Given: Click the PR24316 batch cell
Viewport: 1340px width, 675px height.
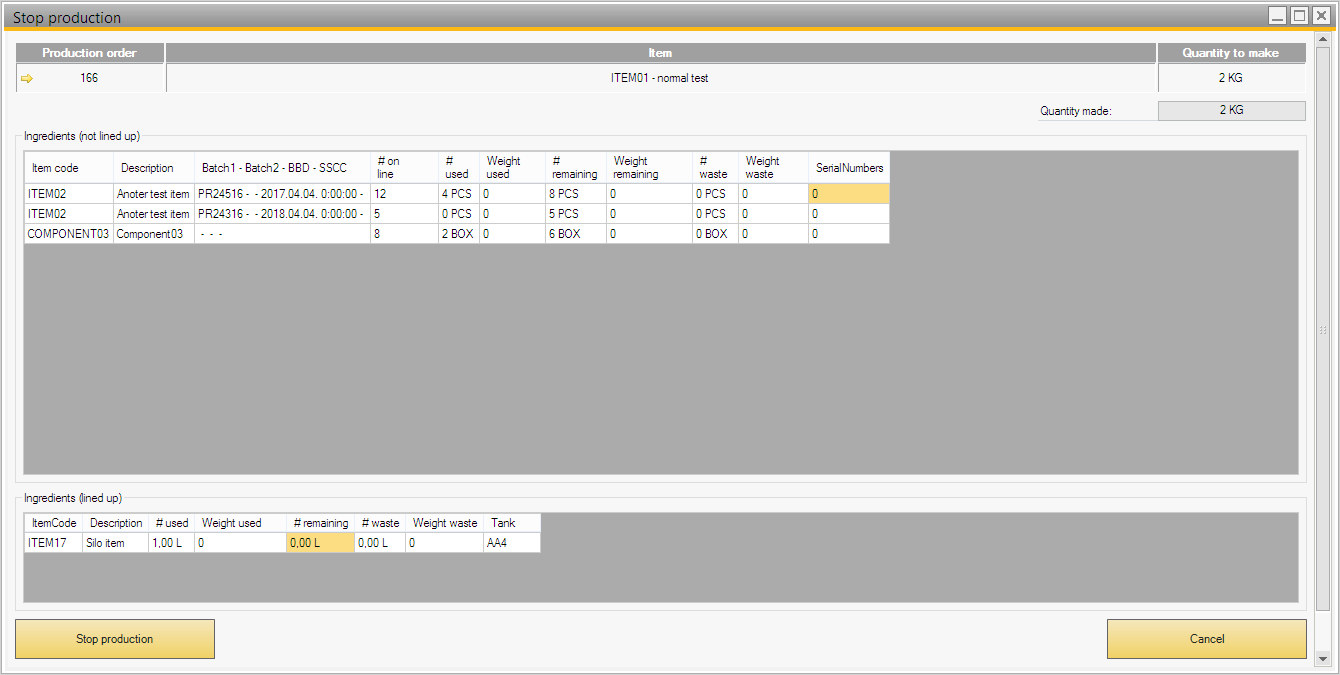Looking at the screenshot, I should click(x=281, y=214).
